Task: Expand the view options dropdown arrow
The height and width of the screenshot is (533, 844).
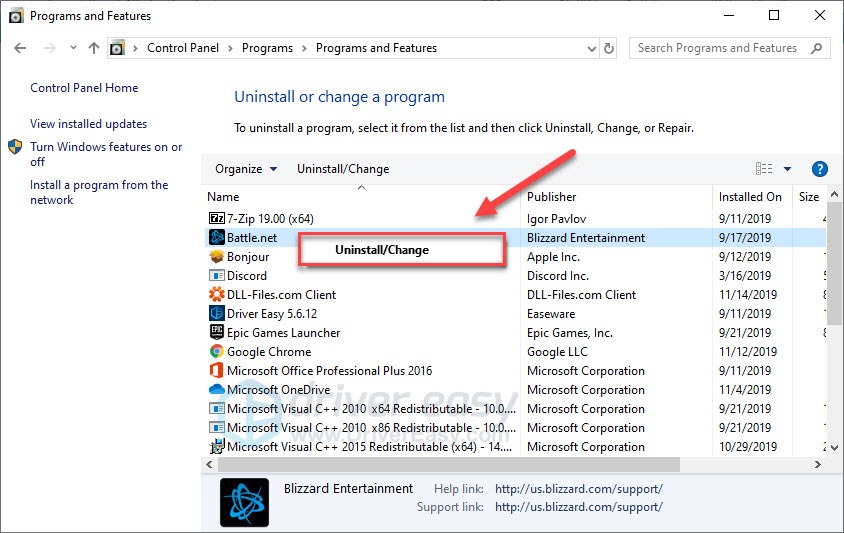Action: pyautogui.click(x=787, y=169)
